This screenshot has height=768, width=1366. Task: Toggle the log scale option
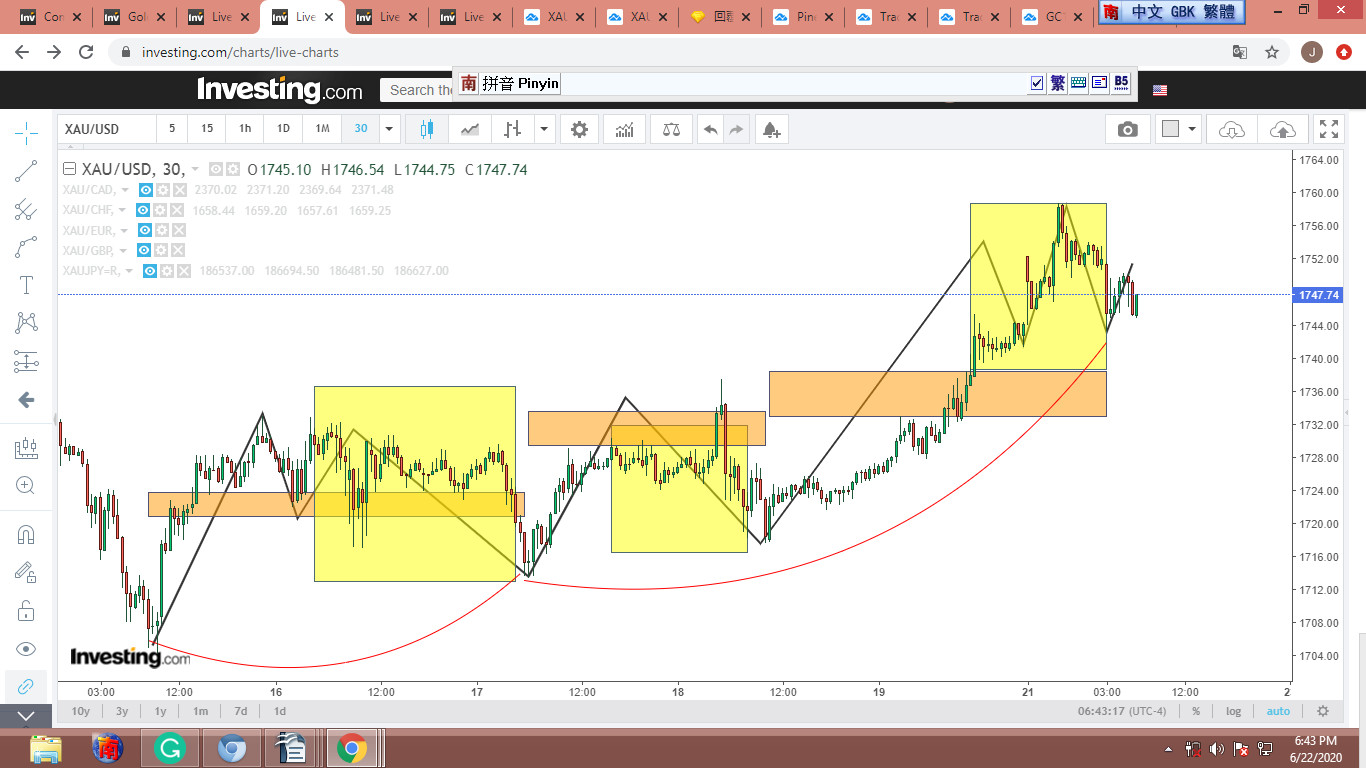(1233, 711)
